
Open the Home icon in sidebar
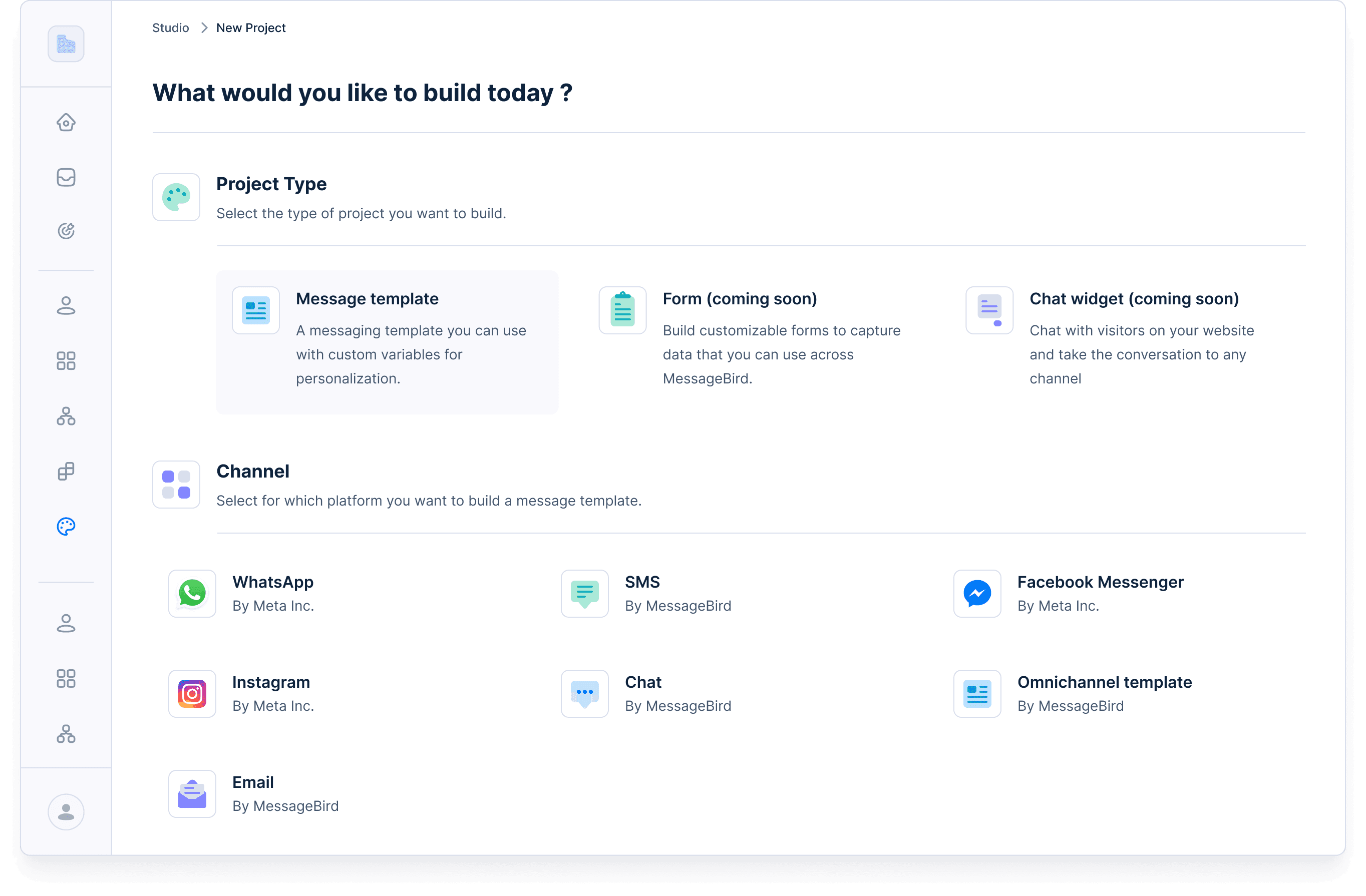66,122
